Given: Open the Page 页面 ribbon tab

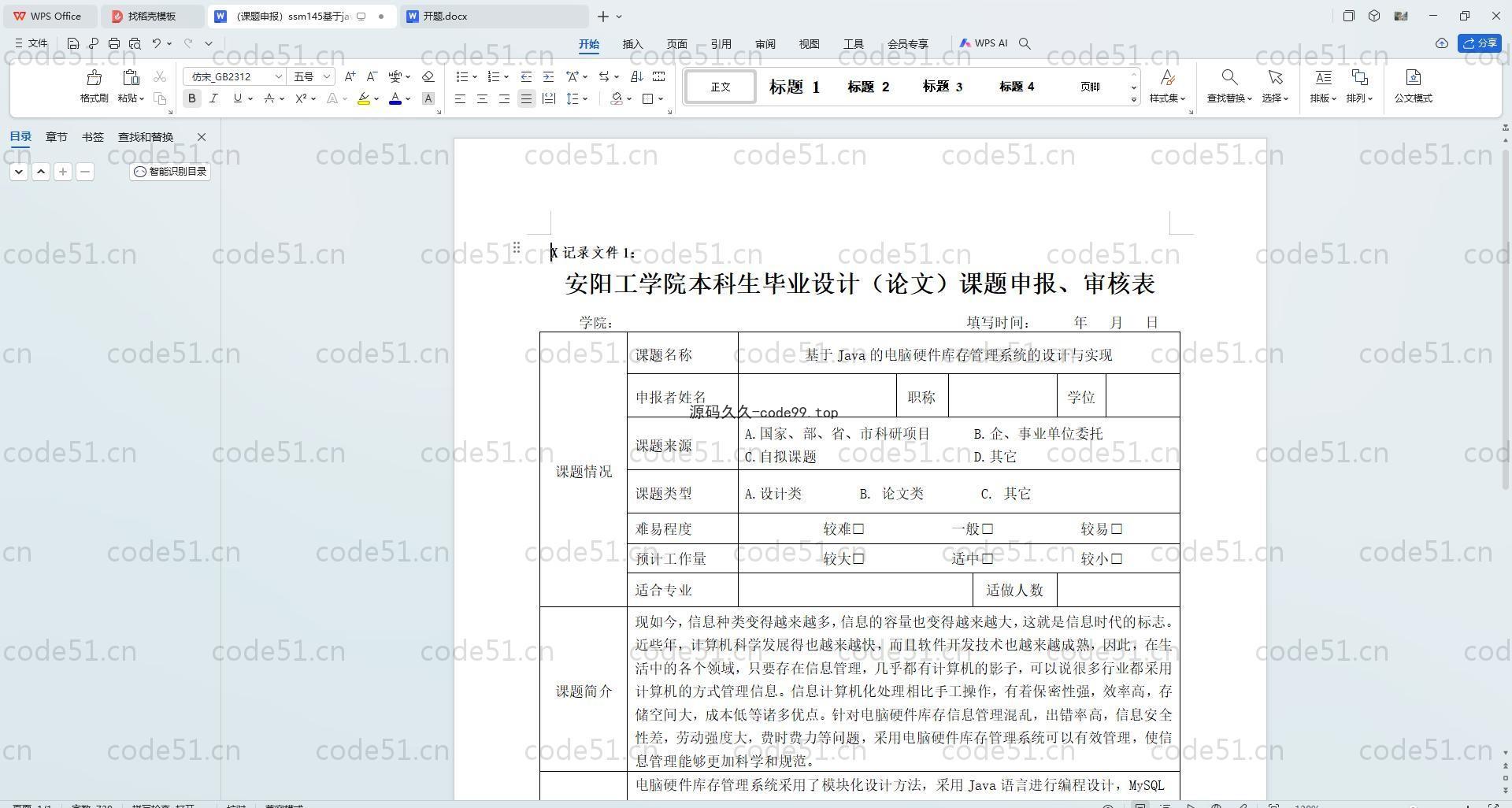Looking at the screenshot, I should [676, 44].
